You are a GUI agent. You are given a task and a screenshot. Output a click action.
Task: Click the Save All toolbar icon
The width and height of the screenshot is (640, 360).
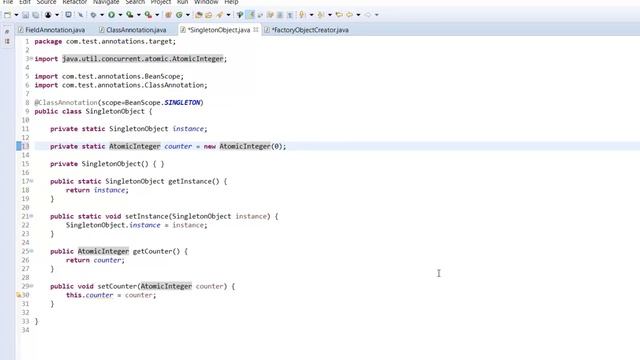(x=36, y=15)
